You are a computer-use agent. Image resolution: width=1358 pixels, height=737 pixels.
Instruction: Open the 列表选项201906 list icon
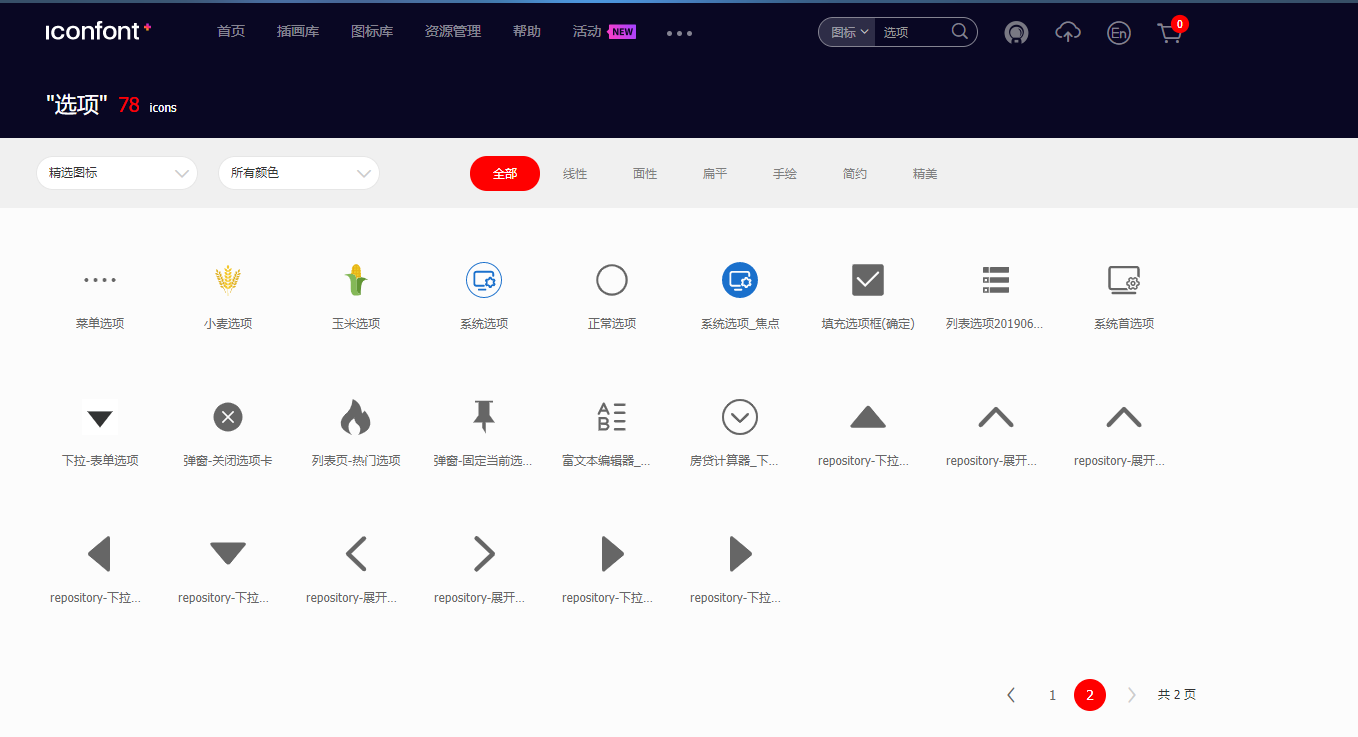point(996,280)
